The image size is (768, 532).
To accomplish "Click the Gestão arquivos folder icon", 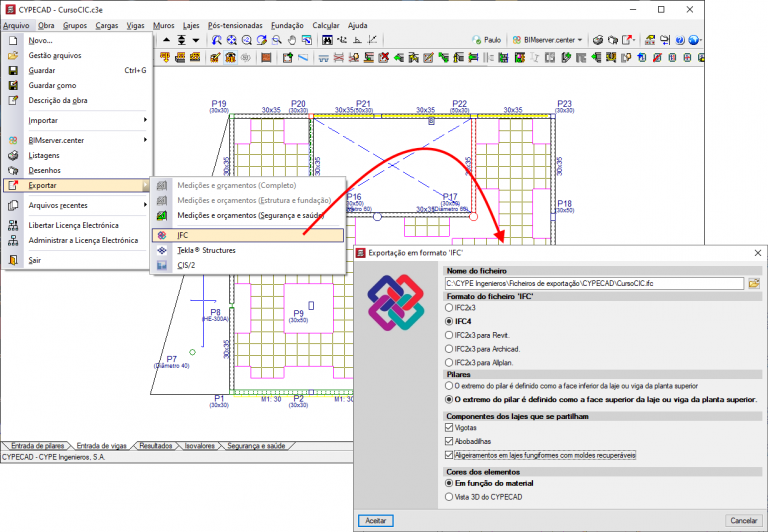I will (x=13, y=55).
